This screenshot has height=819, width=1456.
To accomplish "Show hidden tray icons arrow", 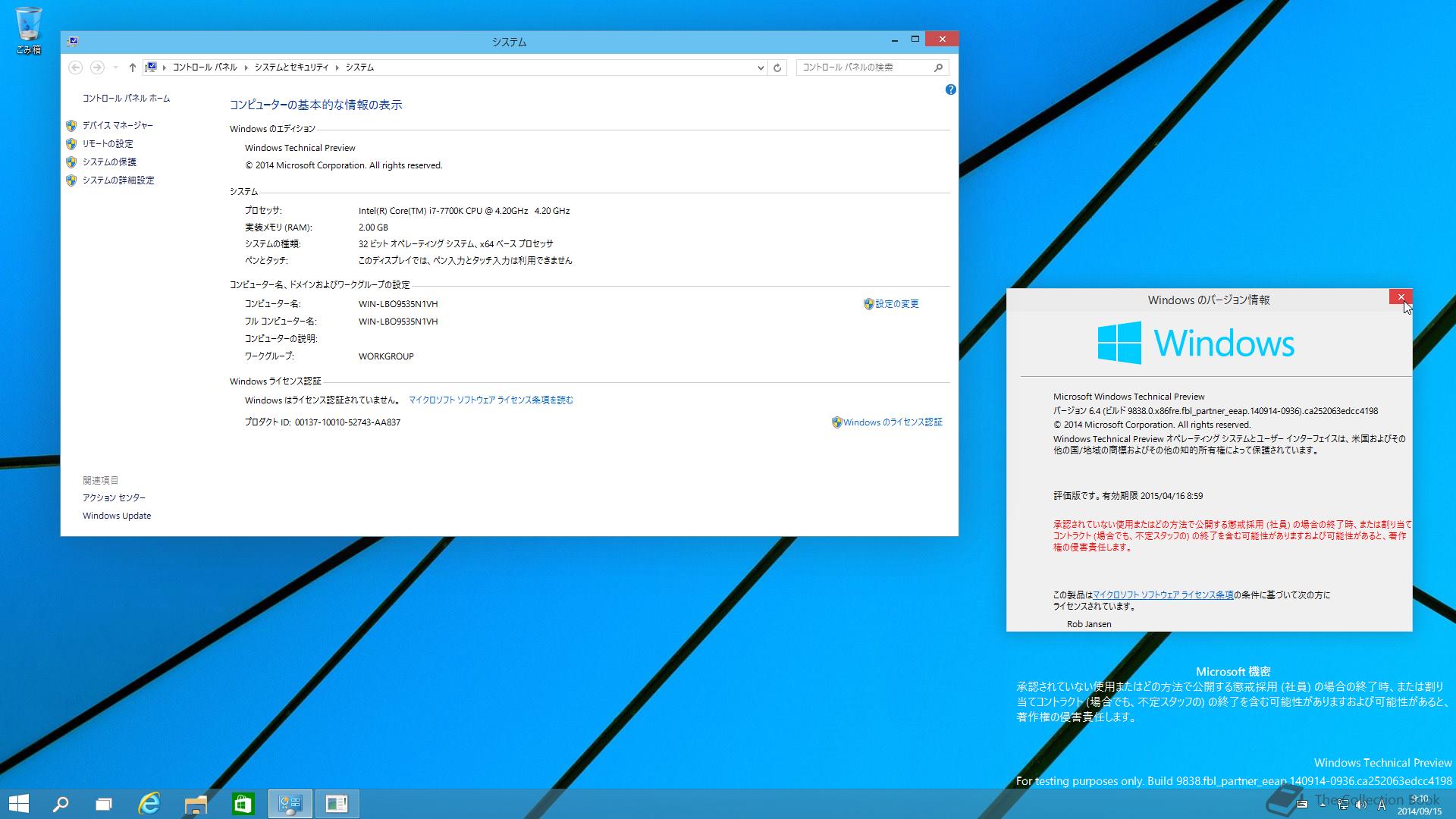I will point(1323,805).
